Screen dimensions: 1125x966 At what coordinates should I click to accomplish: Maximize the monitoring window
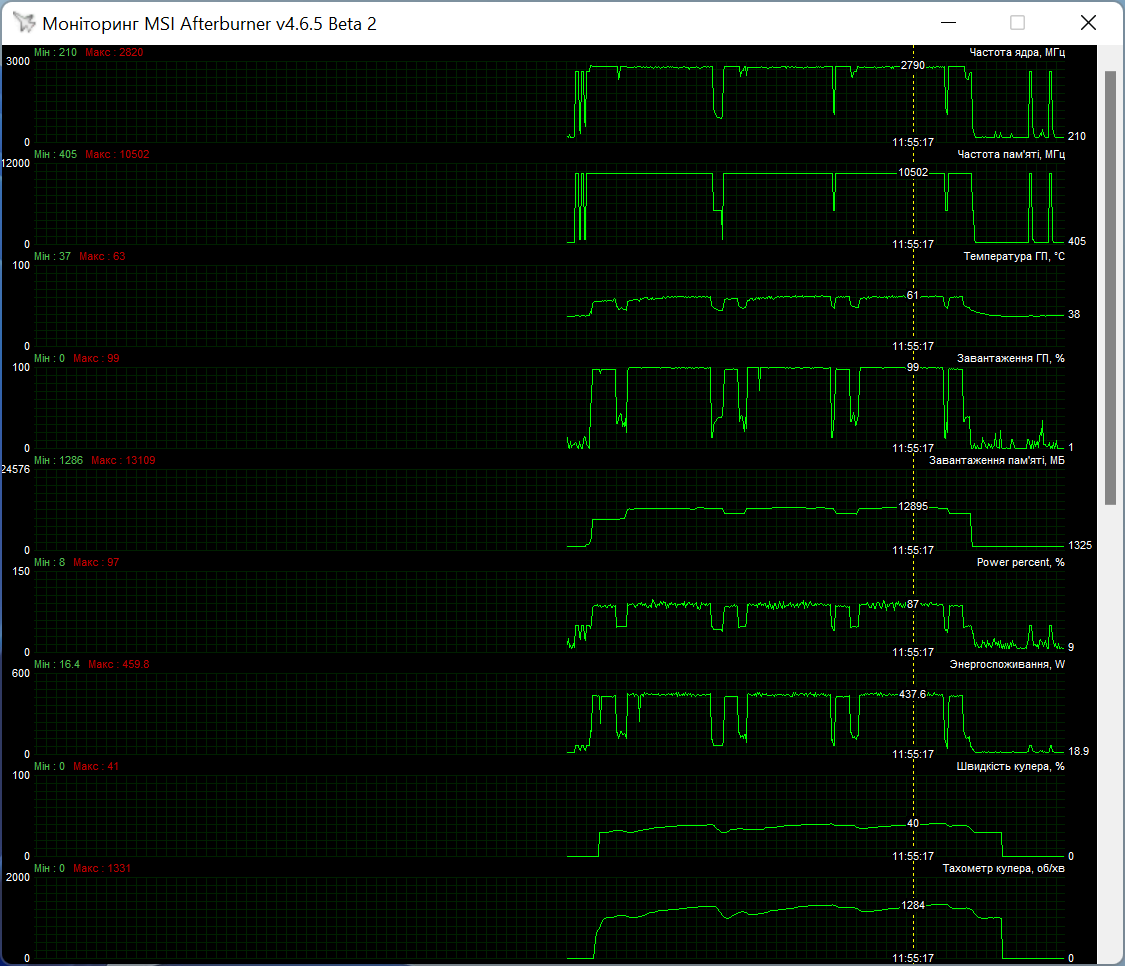pyautogui.click(x=1017, y=23)
